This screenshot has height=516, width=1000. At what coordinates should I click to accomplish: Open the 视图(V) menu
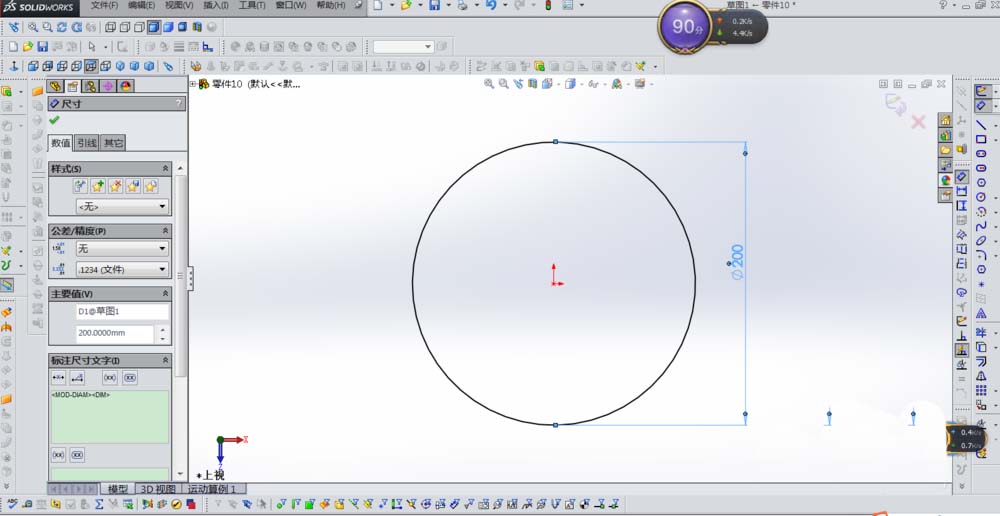[x=179, y=5]
